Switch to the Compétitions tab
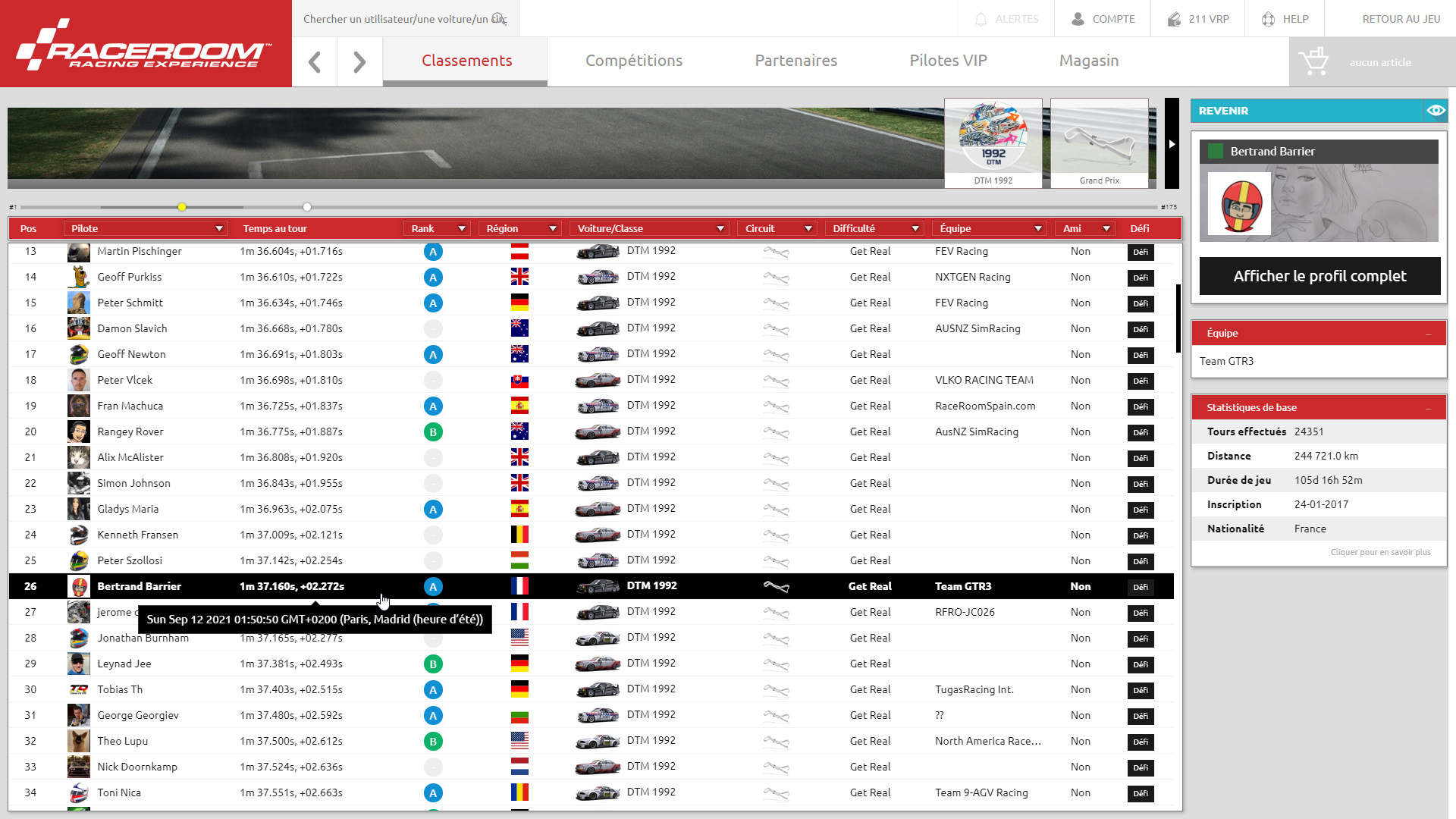 pos(633,61)
